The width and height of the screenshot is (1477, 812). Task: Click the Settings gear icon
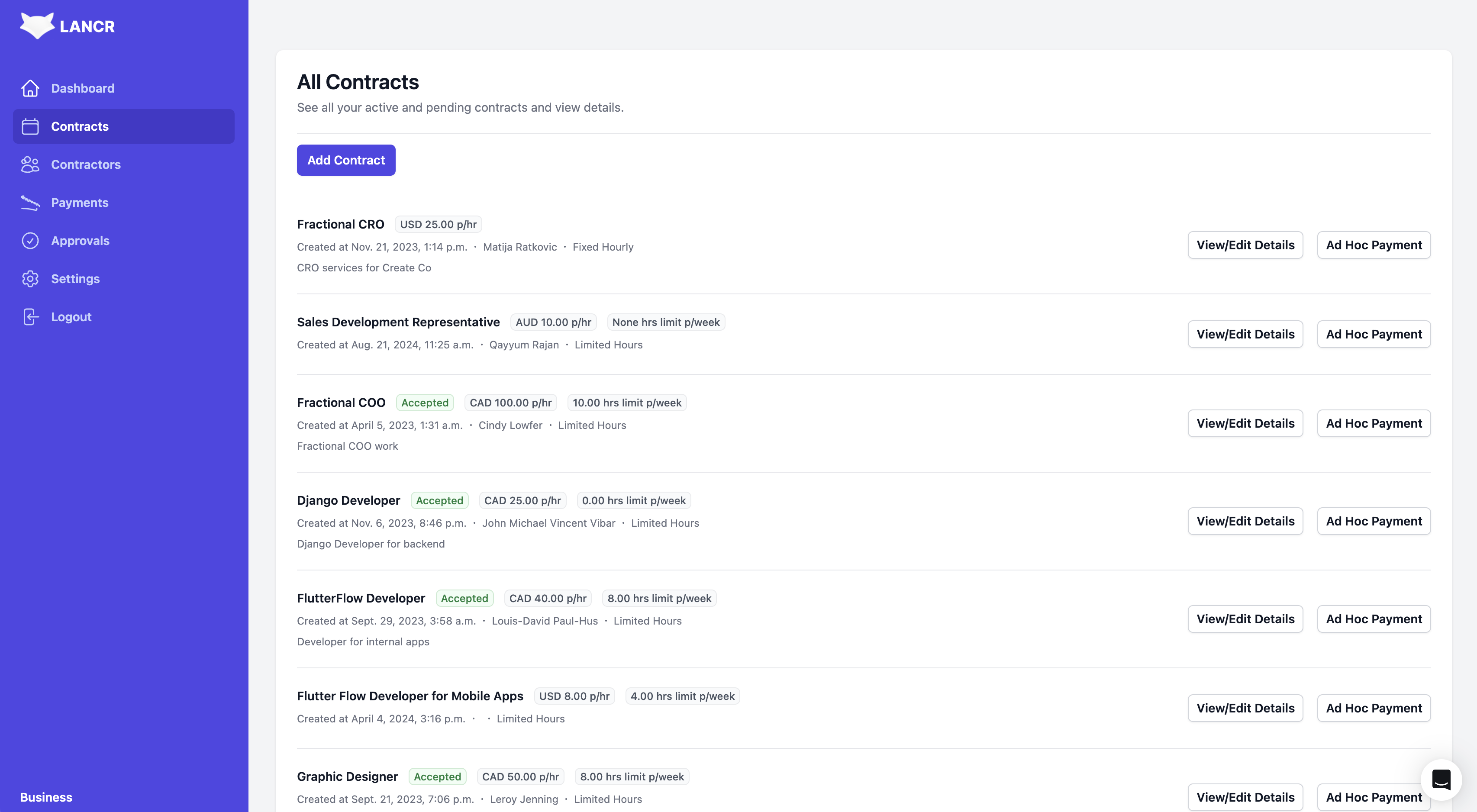(30, 279)
